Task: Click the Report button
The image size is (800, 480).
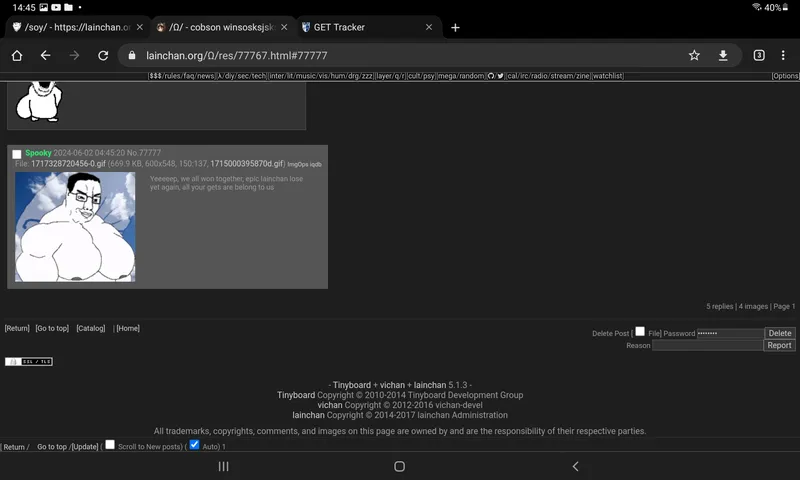Action: click(x=779, y=345)
